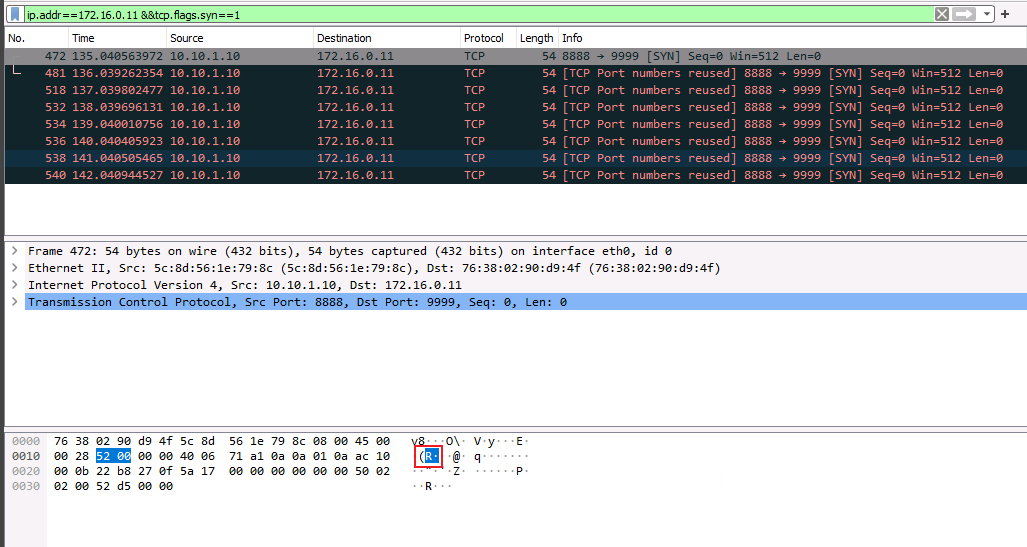Click the Protocol column header
Viewport: 1027px width, 547px height.
coord(484,38)
